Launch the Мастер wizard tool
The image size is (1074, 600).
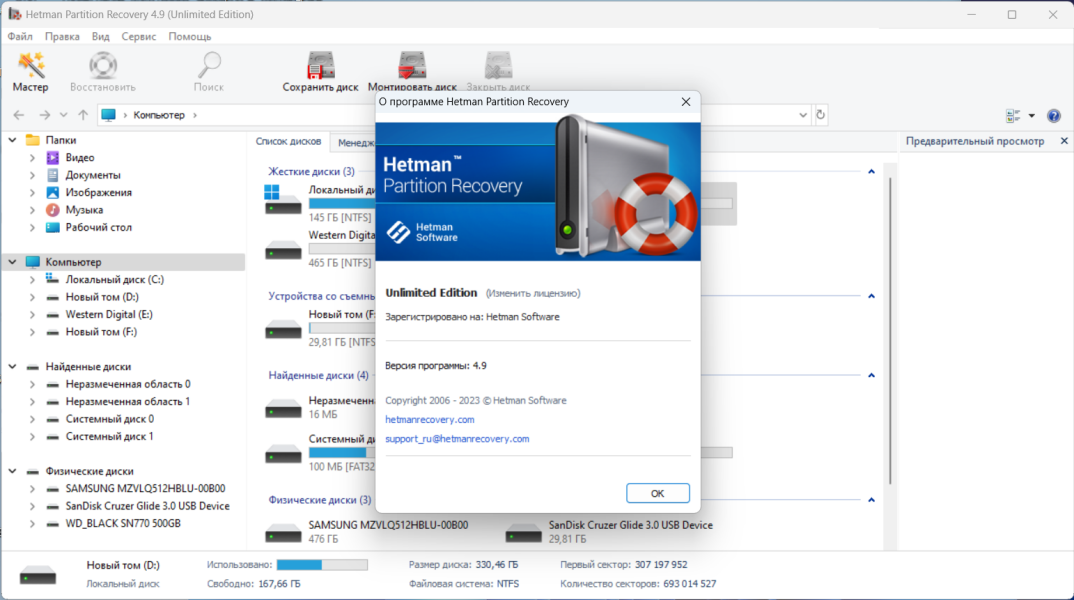point(31,72)
